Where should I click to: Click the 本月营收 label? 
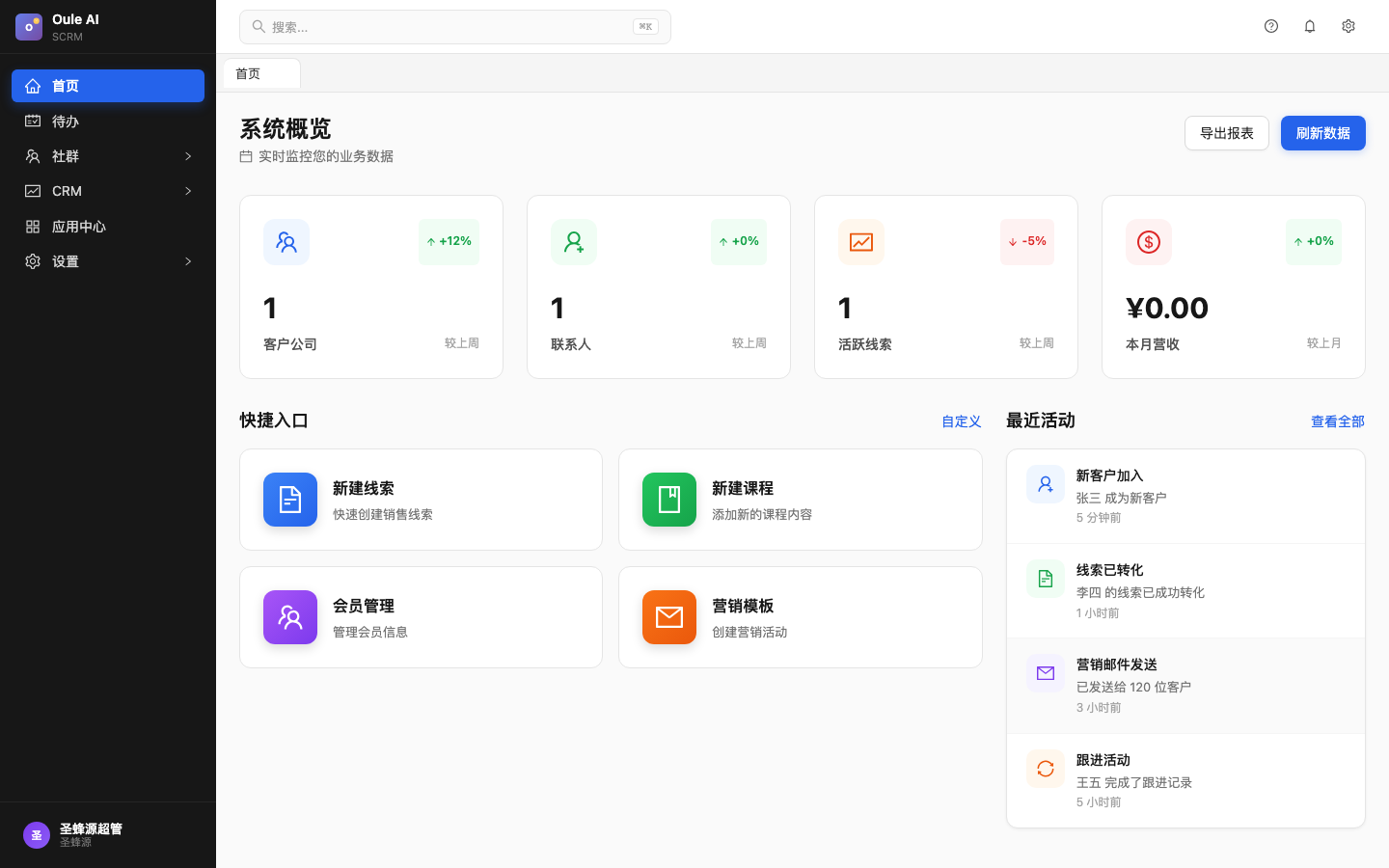[1153, 344]
